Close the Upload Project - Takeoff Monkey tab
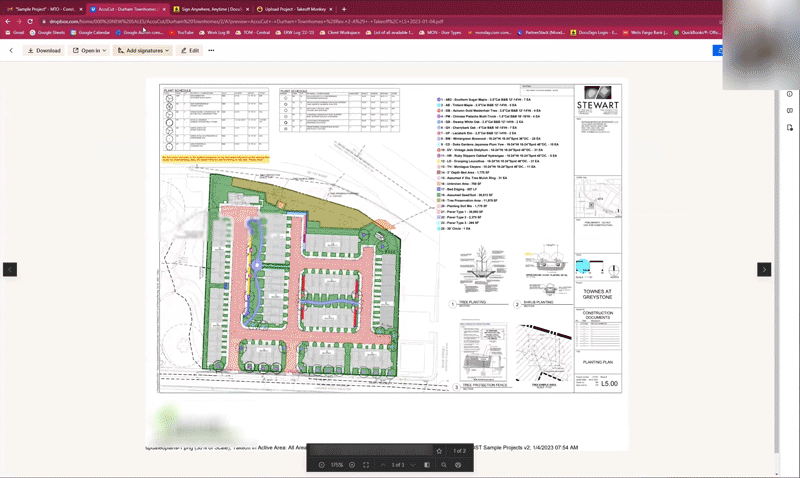 tap(331, 9)
